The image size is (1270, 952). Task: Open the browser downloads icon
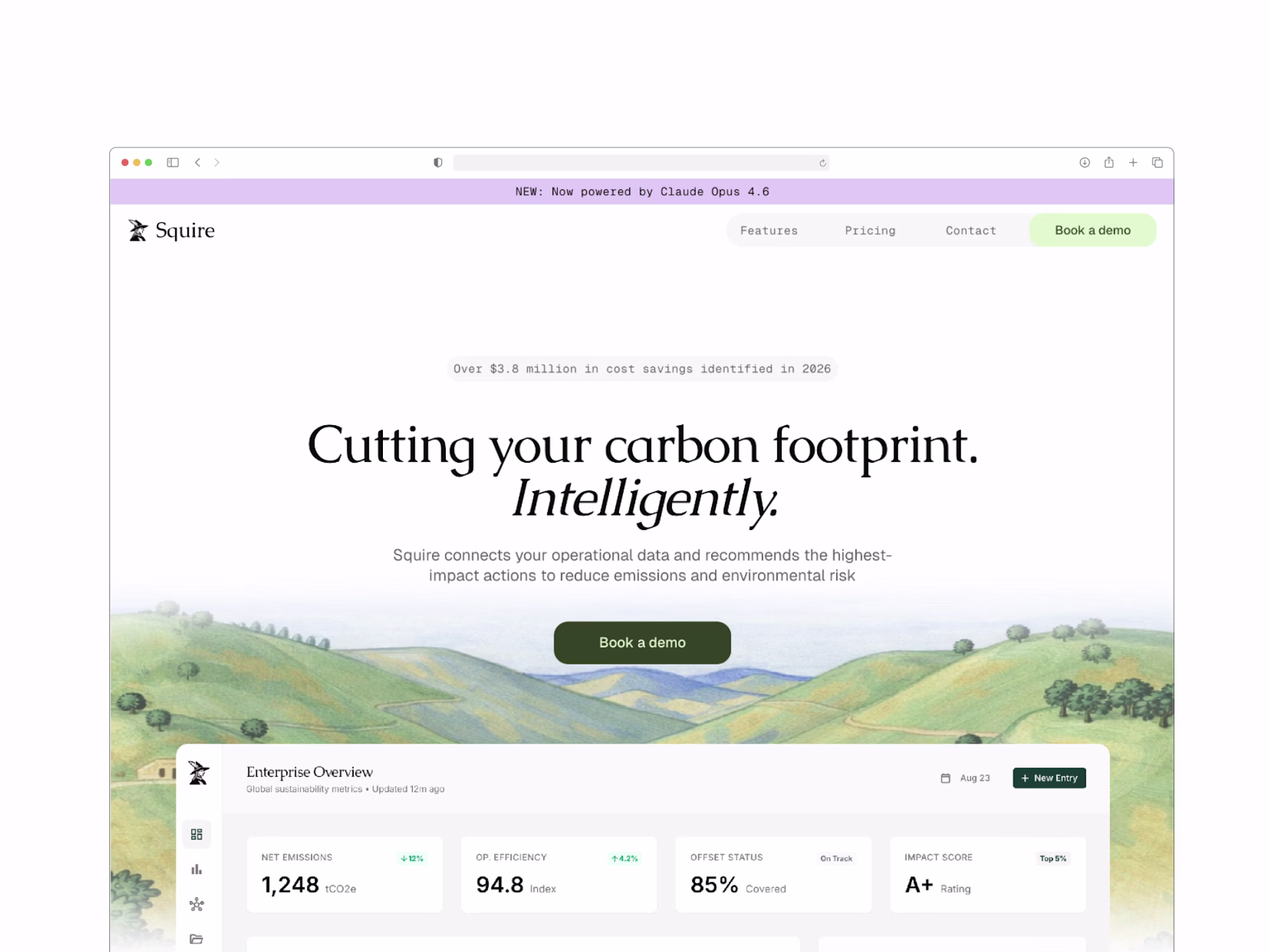coord(1085,162)
